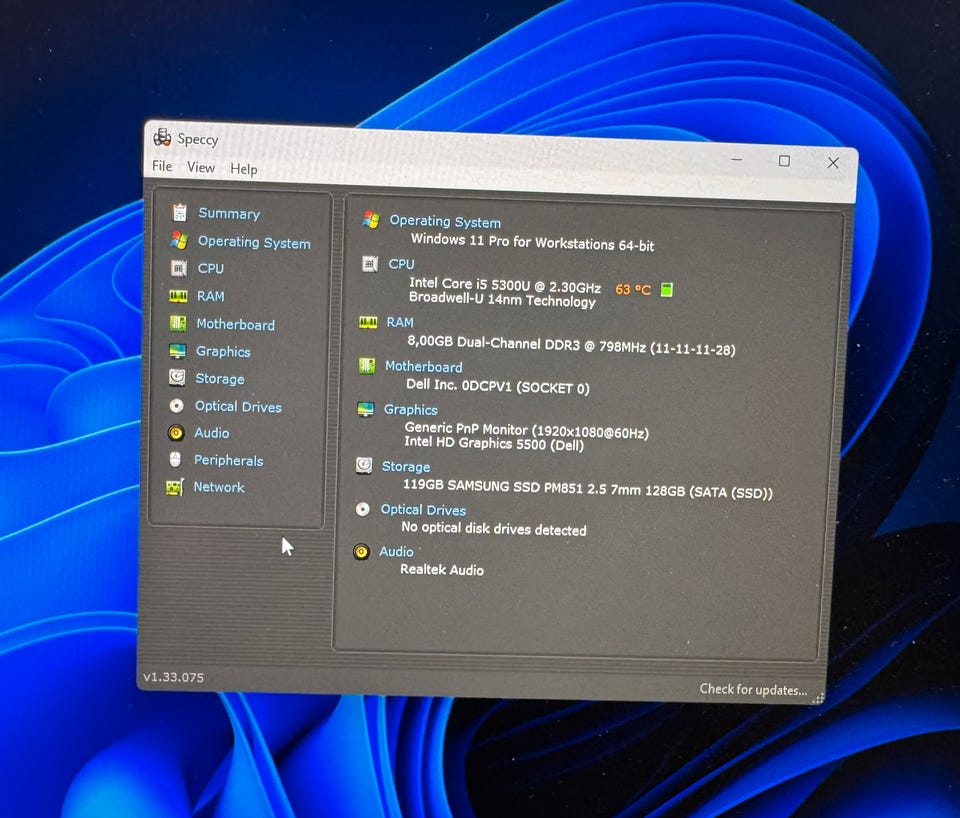Click the Audio speaker icon in sidebar
960x818 pixels.
pyautogui.click(x=176, y=432)
